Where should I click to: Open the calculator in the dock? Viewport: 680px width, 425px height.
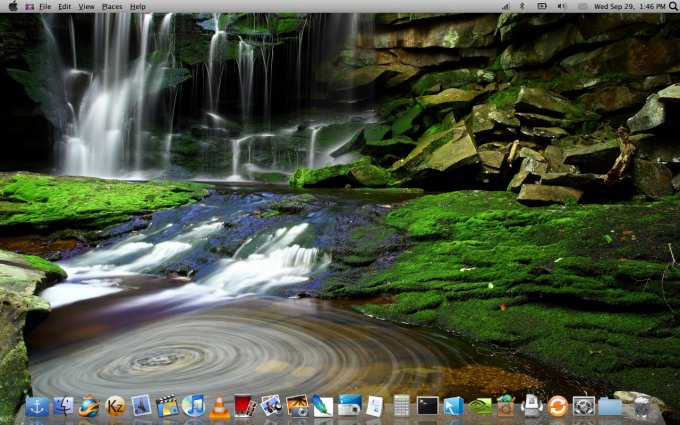click(401, 406)
